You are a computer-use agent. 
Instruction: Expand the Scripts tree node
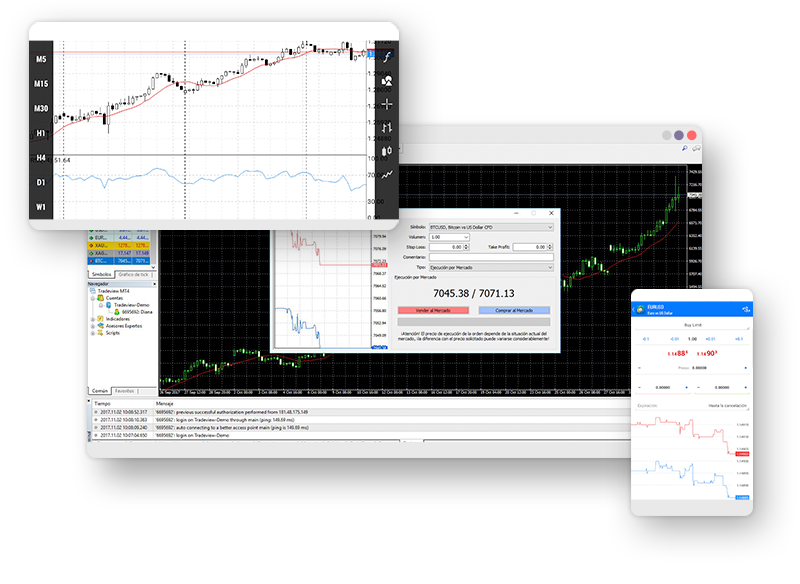coord(93,333)
